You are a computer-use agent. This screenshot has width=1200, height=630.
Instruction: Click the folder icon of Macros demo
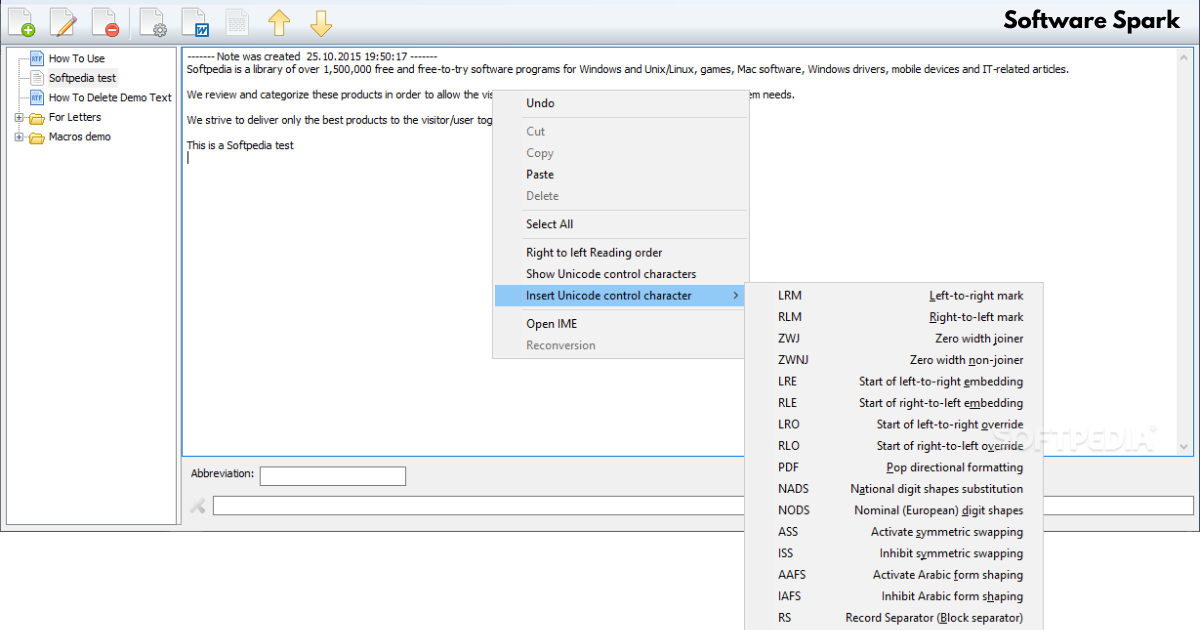point(37,137)
